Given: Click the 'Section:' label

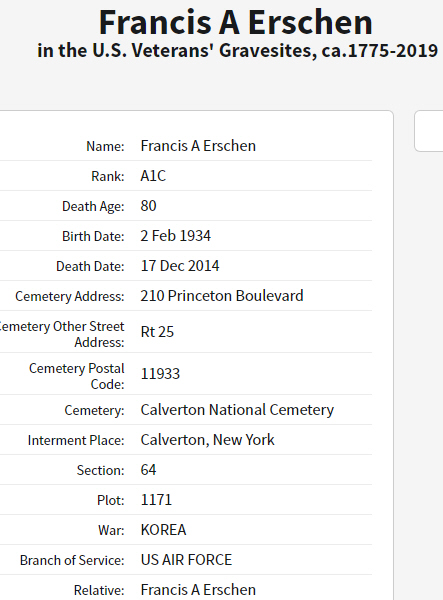Looking at the screenshot, I should click(x=101, y=470).
